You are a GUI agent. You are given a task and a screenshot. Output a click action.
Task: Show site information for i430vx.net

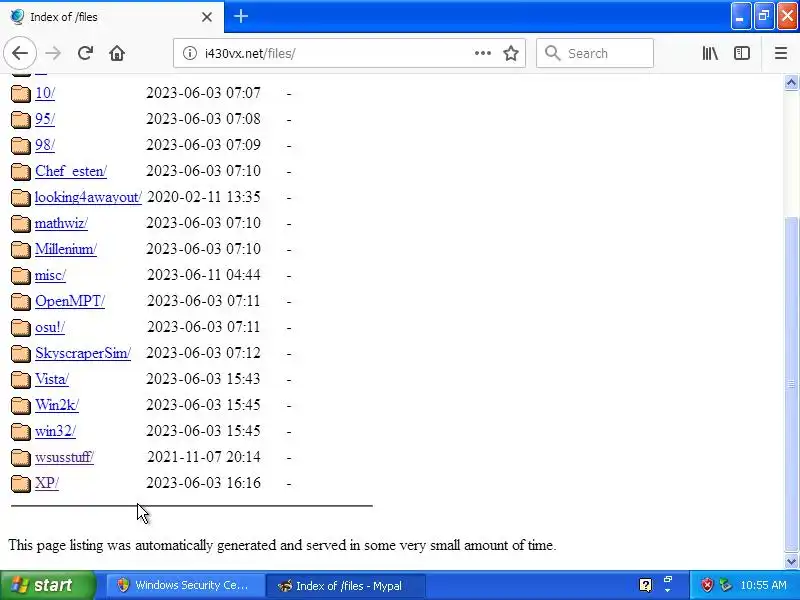(x=189, y=53)
